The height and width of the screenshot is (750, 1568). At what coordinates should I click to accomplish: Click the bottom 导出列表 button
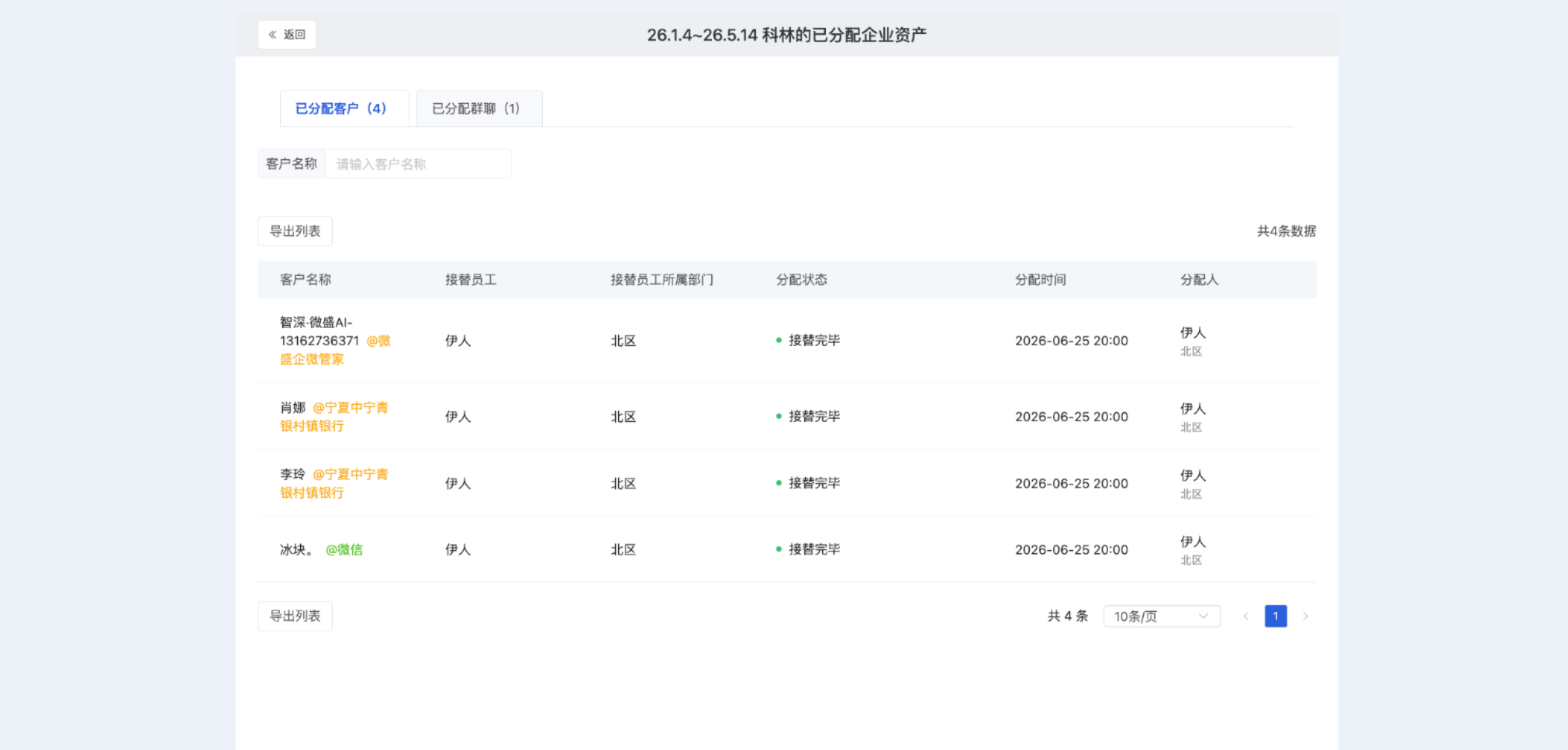point(295,616)
